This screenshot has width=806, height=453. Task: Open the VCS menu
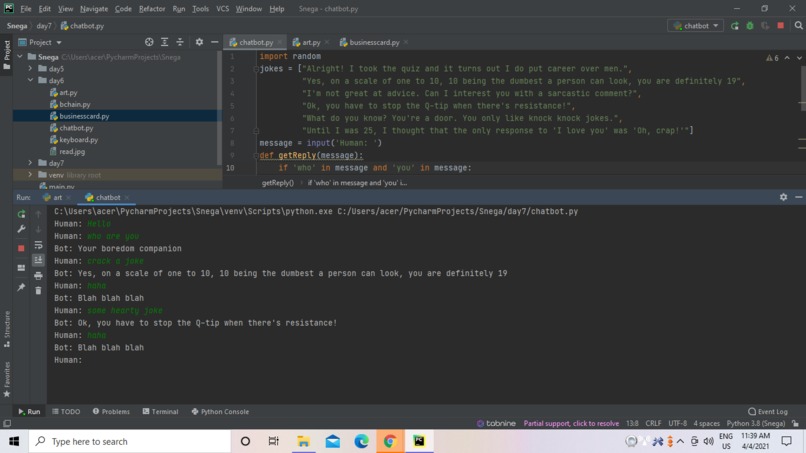click(x=222, y=9)
